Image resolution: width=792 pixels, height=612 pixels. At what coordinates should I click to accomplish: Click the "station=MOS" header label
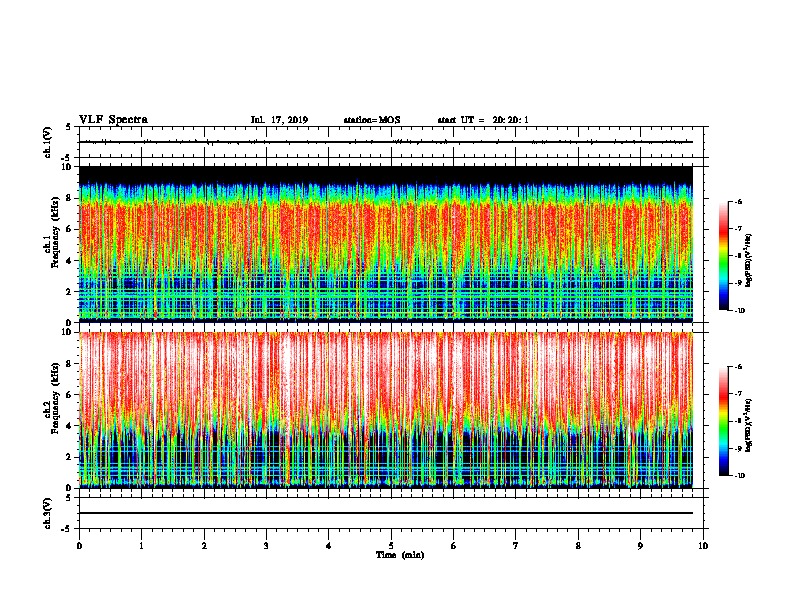[x=372, y=120]
